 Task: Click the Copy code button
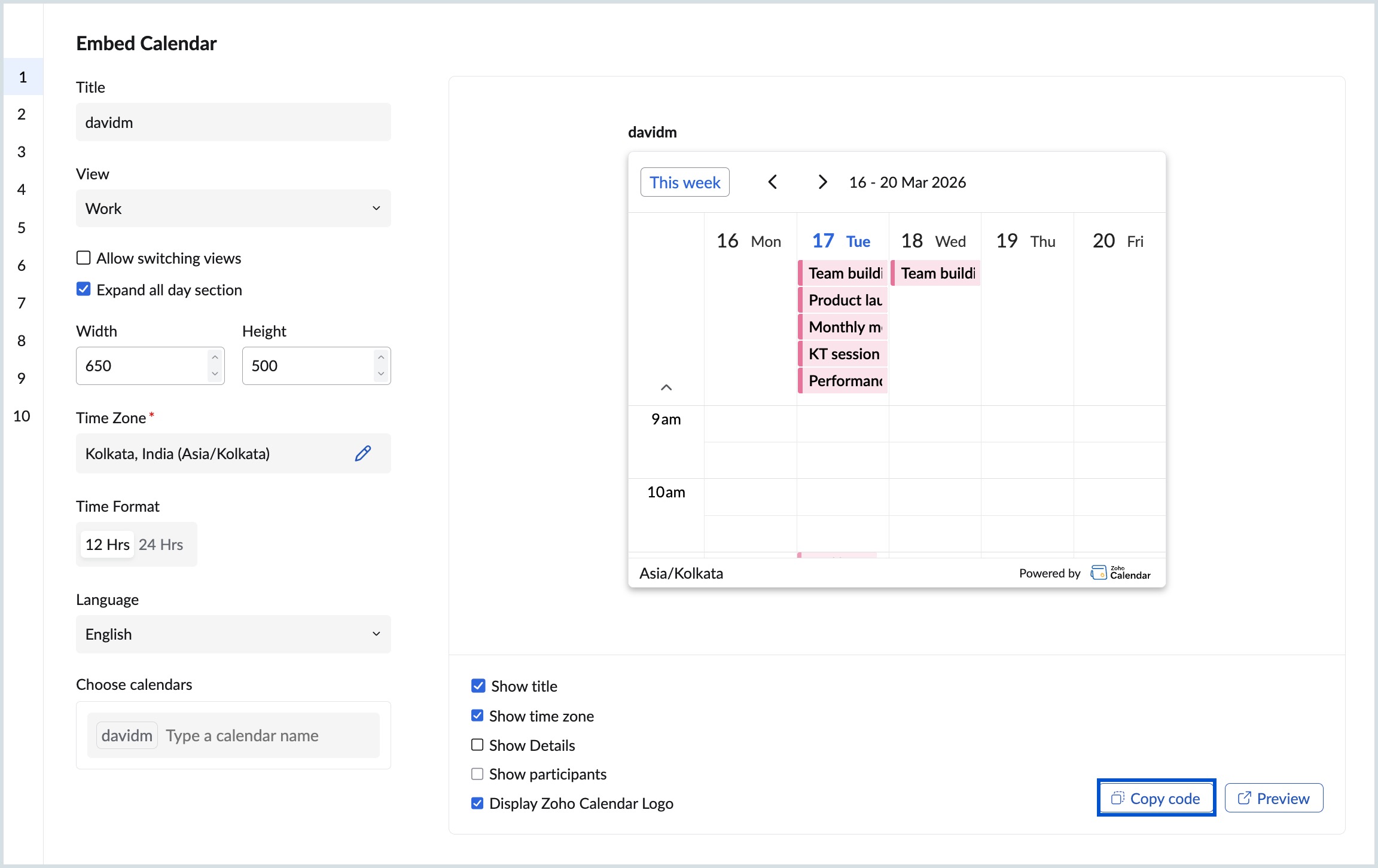1156,798
